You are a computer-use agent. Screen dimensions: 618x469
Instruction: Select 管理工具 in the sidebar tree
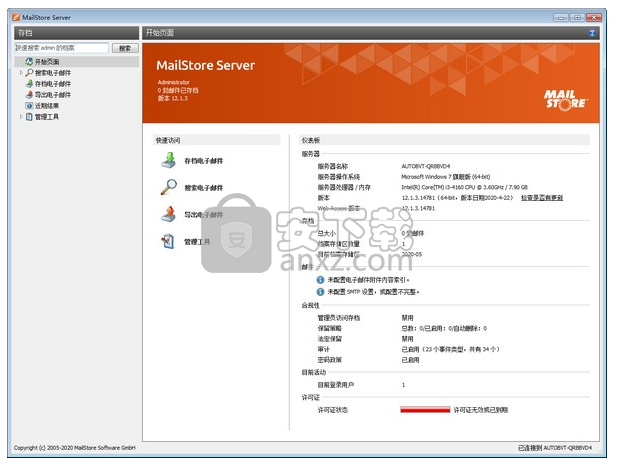click(47, 117)
